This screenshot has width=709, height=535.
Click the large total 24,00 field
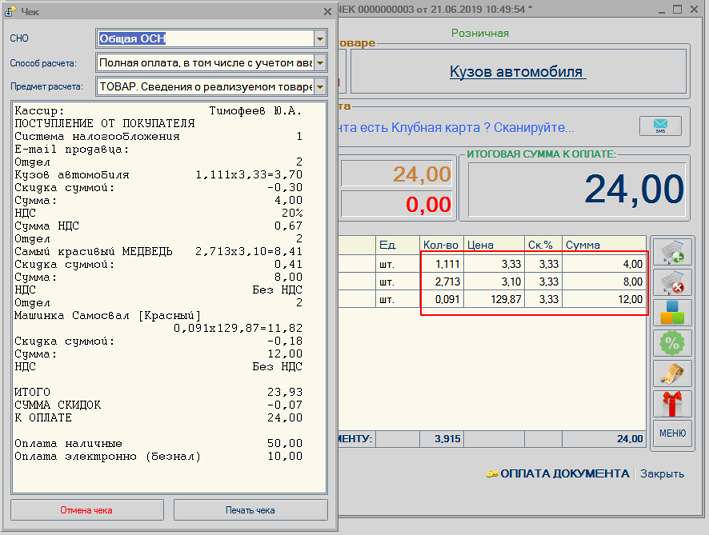pyautogui.click(x=577, y=190)
